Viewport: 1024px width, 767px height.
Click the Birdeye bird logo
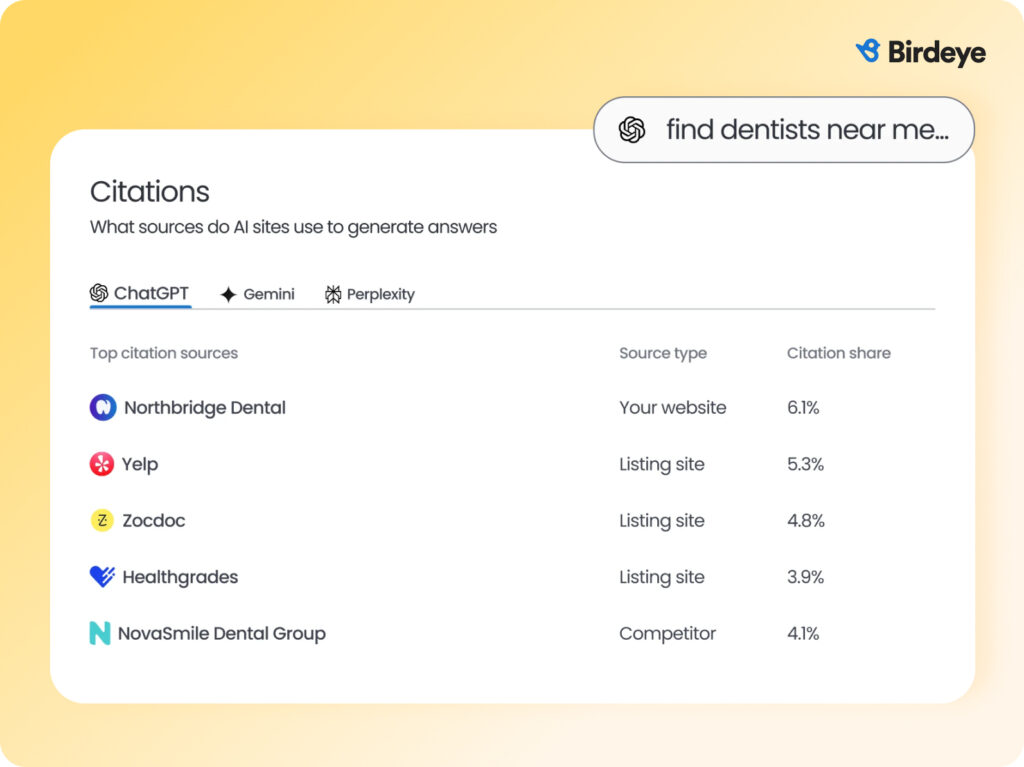click(x=866, y=51)
